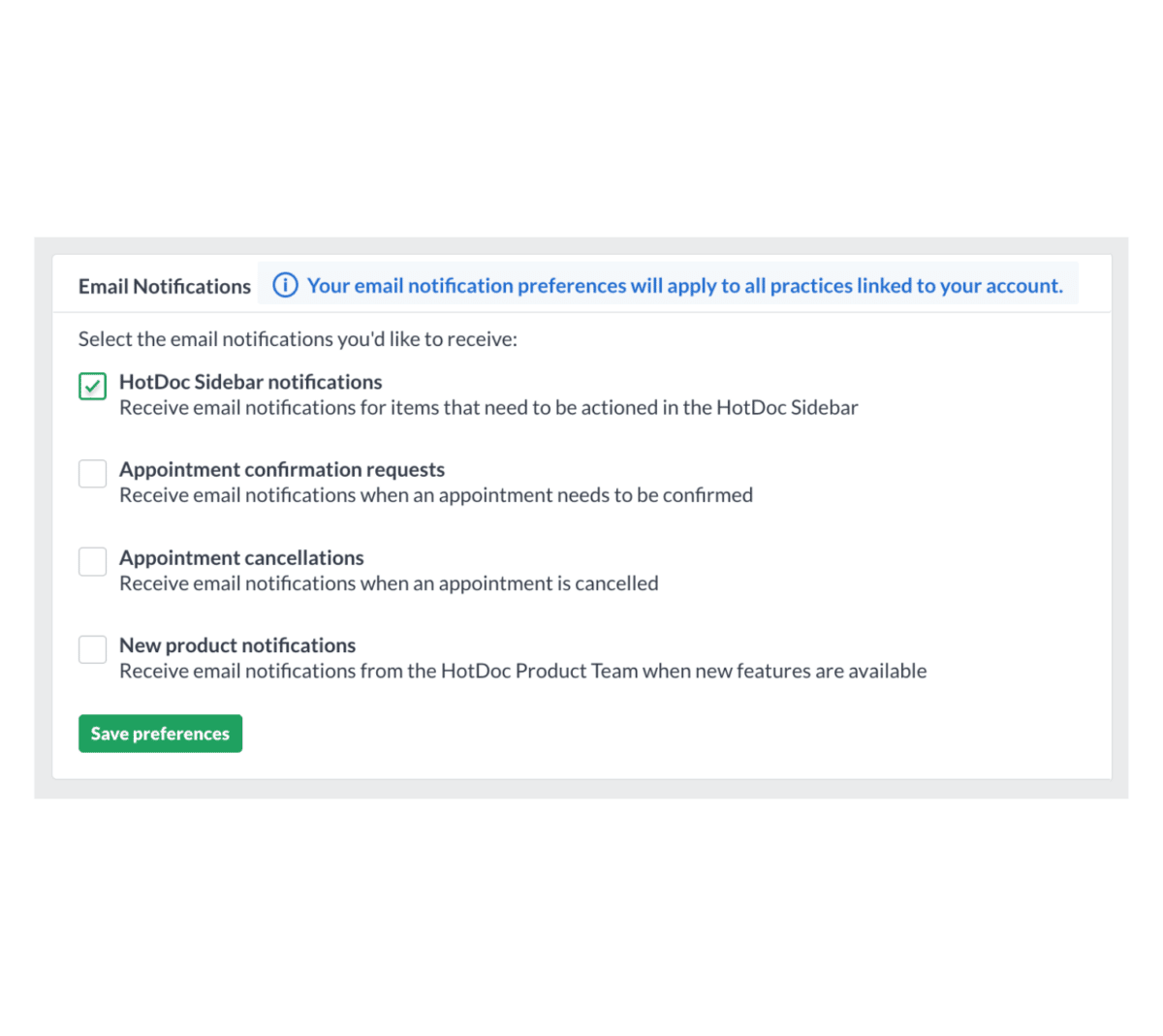Click the Appointment cancellations label
1163x1036 pixels.
click(241, 558)
